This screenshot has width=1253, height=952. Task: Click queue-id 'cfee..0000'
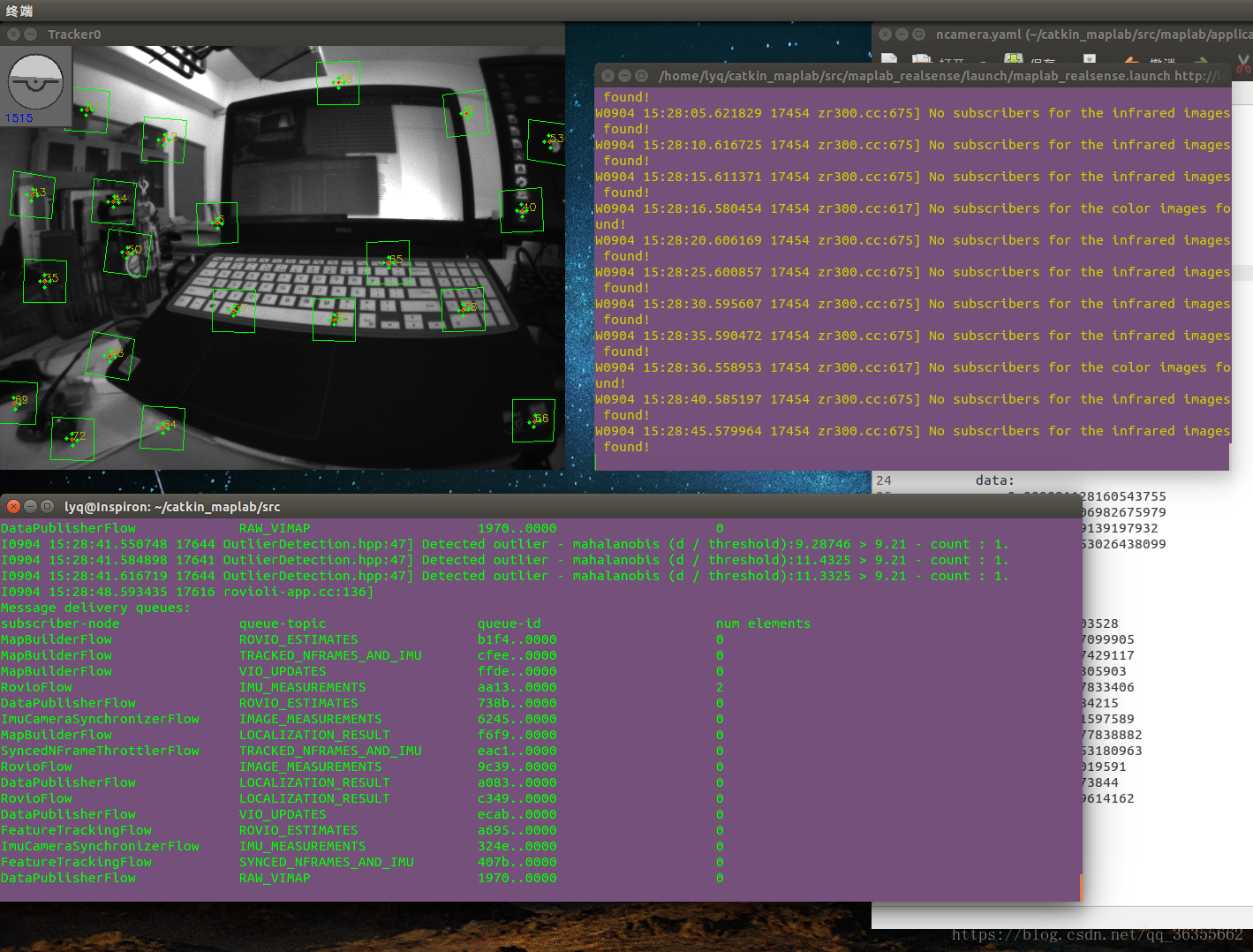coord(517,655)
